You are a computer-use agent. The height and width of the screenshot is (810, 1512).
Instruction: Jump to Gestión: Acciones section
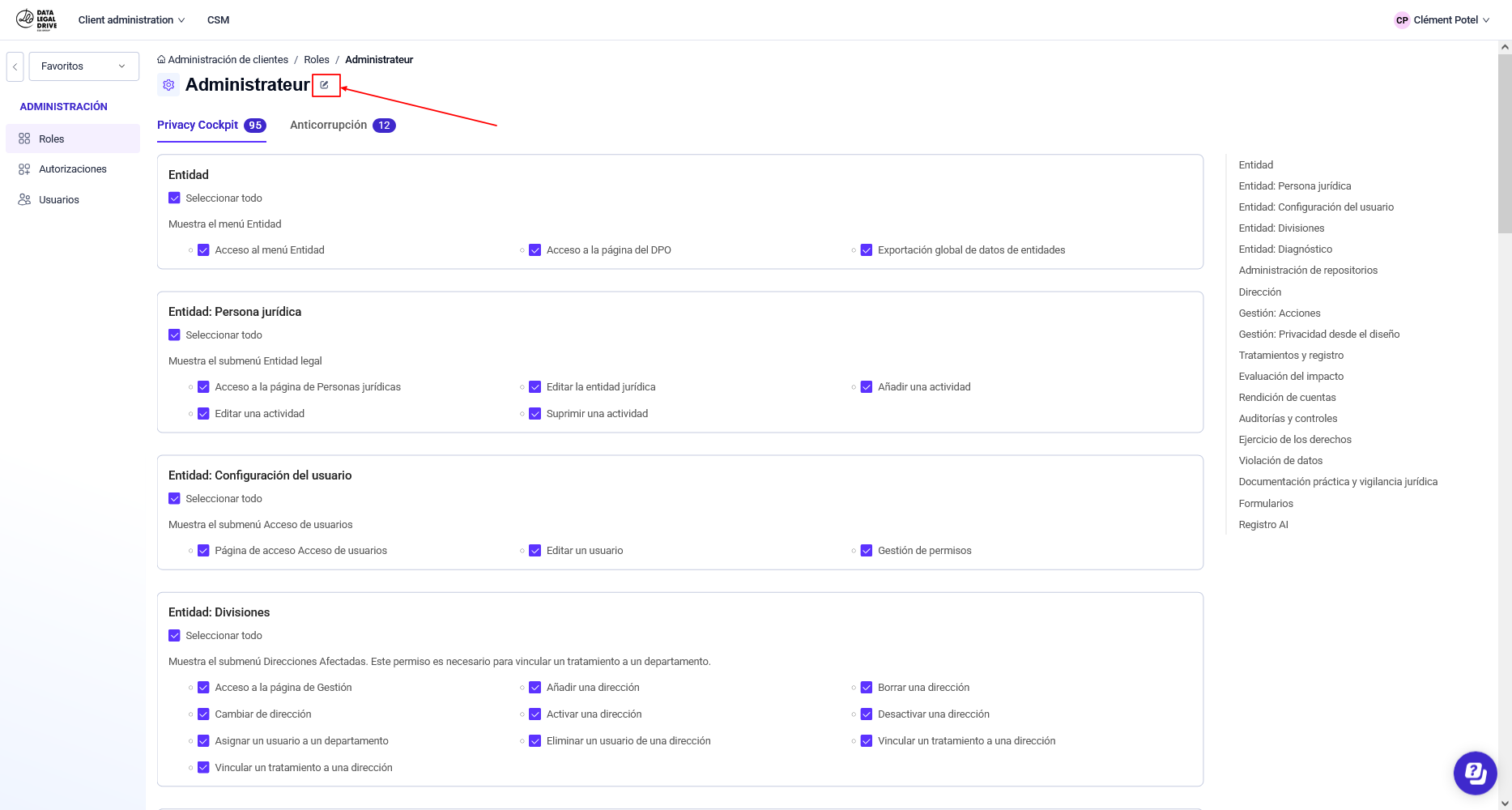(1280, 313)
